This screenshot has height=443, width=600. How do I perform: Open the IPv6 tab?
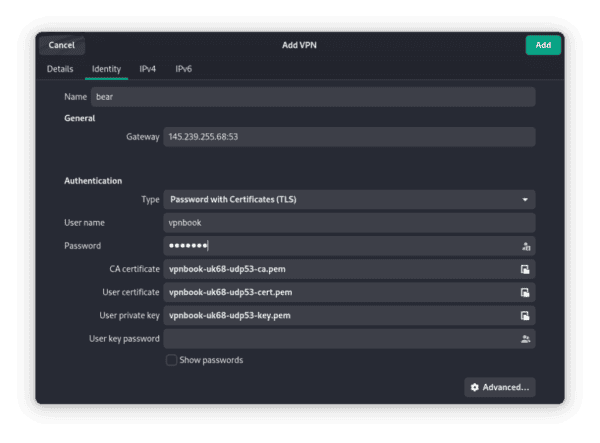click(184, 69)
